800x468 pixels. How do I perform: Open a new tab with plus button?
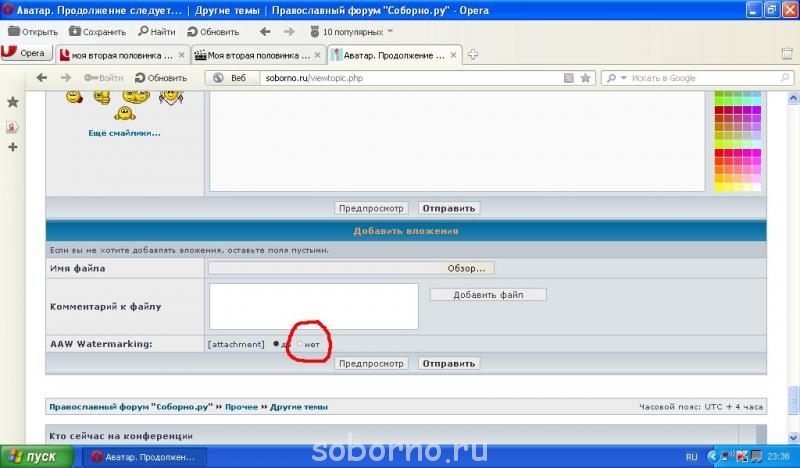tap(473, 54)
